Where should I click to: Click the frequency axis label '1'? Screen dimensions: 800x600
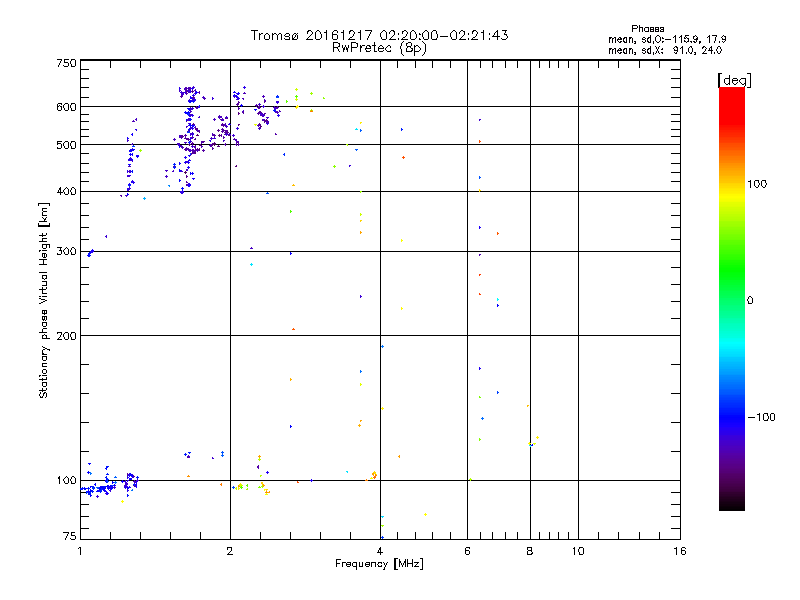tap(80, 551)
